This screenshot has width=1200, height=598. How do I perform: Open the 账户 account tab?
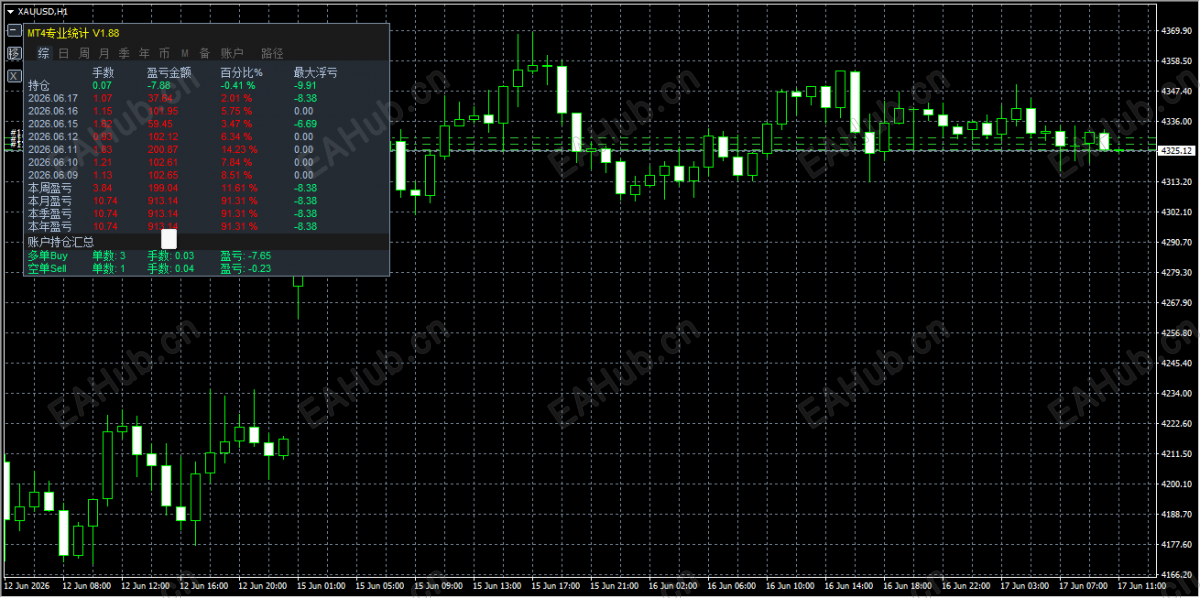coord(232,53)
